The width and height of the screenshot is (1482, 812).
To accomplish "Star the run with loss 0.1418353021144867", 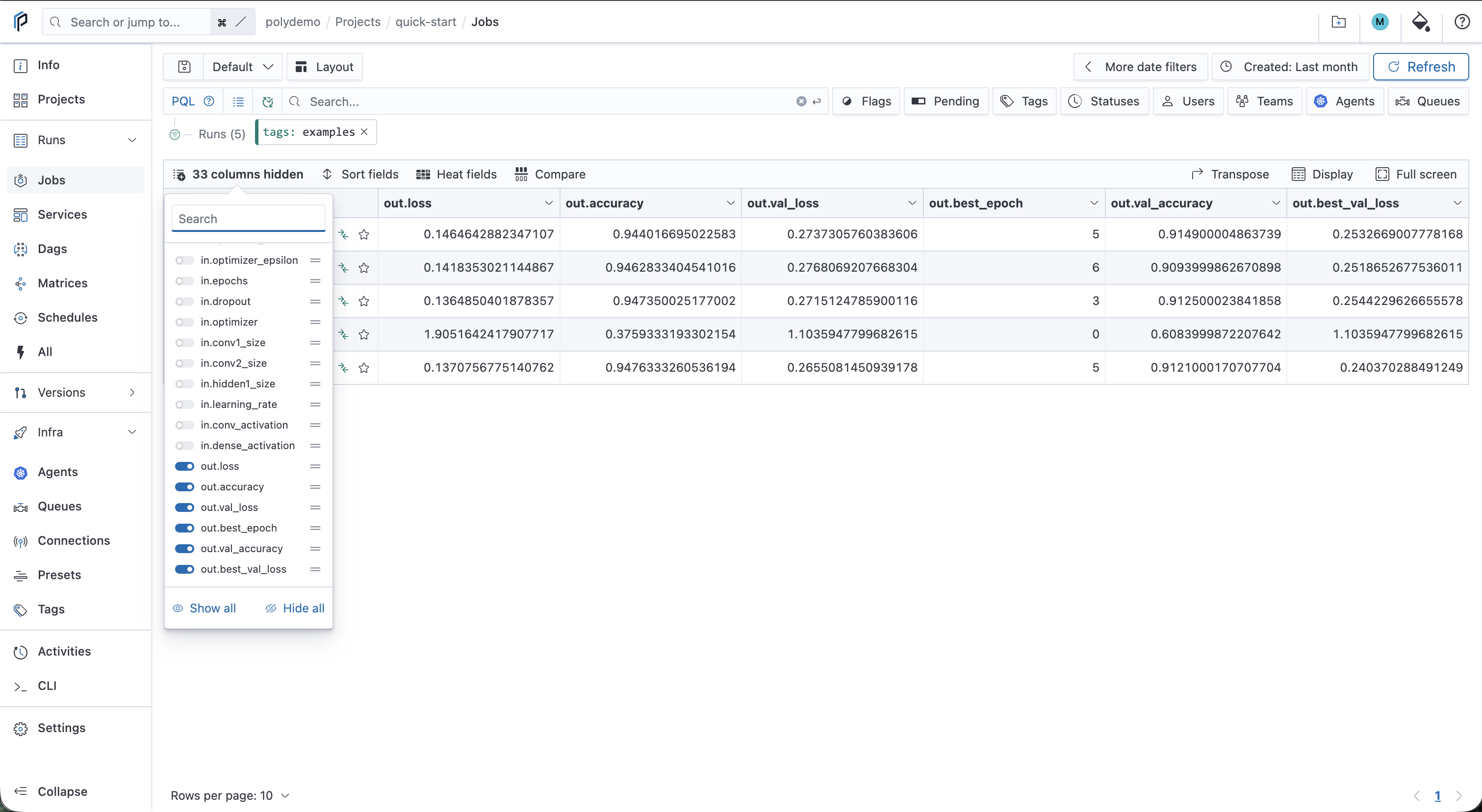I will pos(363,268).
